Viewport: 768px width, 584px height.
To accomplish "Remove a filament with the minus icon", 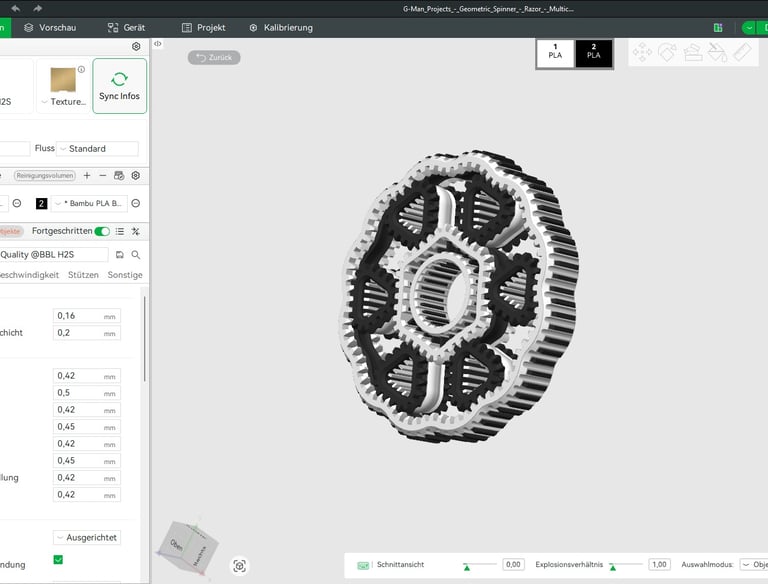I will click(x=102, y=175).
